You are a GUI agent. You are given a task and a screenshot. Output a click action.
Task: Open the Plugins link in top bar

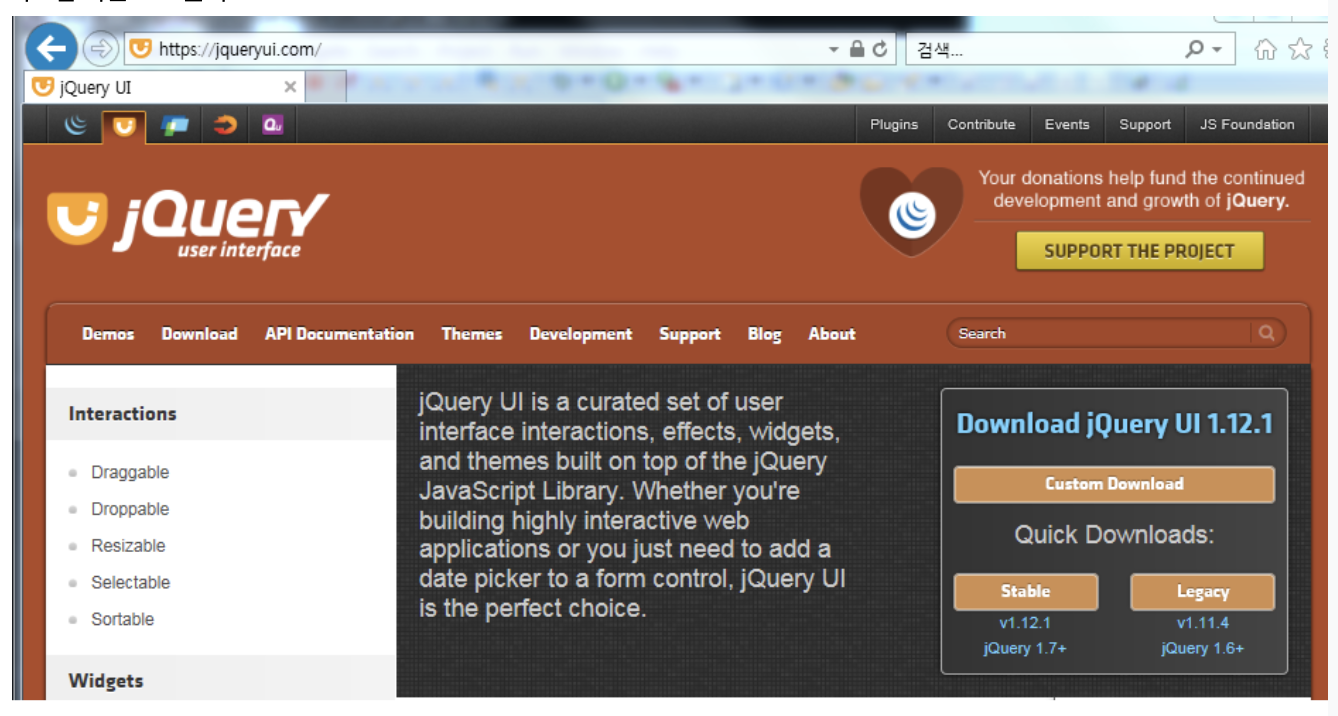[x=894, y=125]
